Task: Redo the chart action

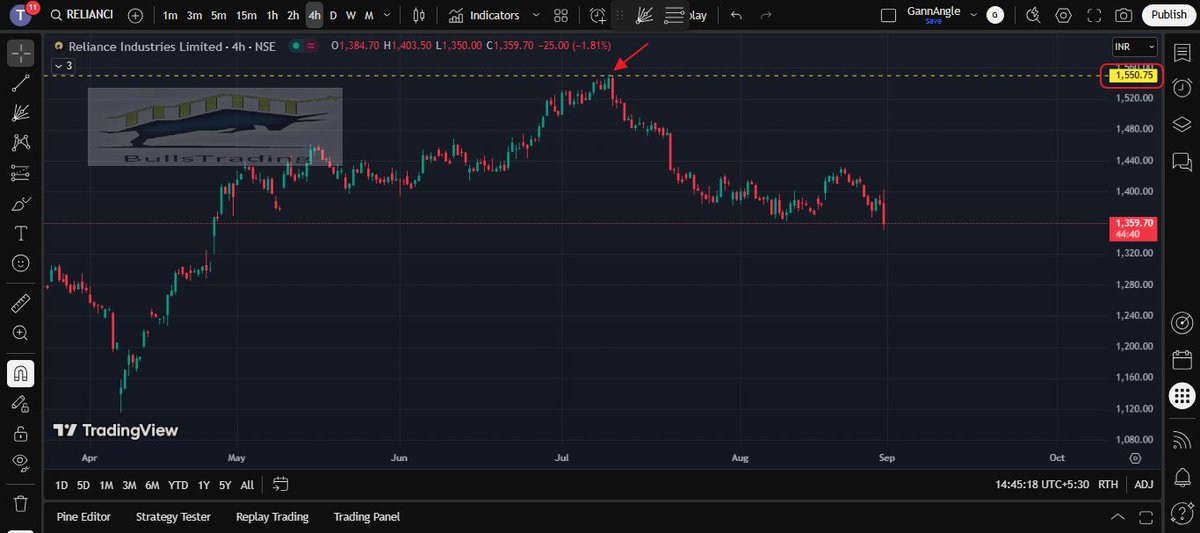Action: [766, 15]
